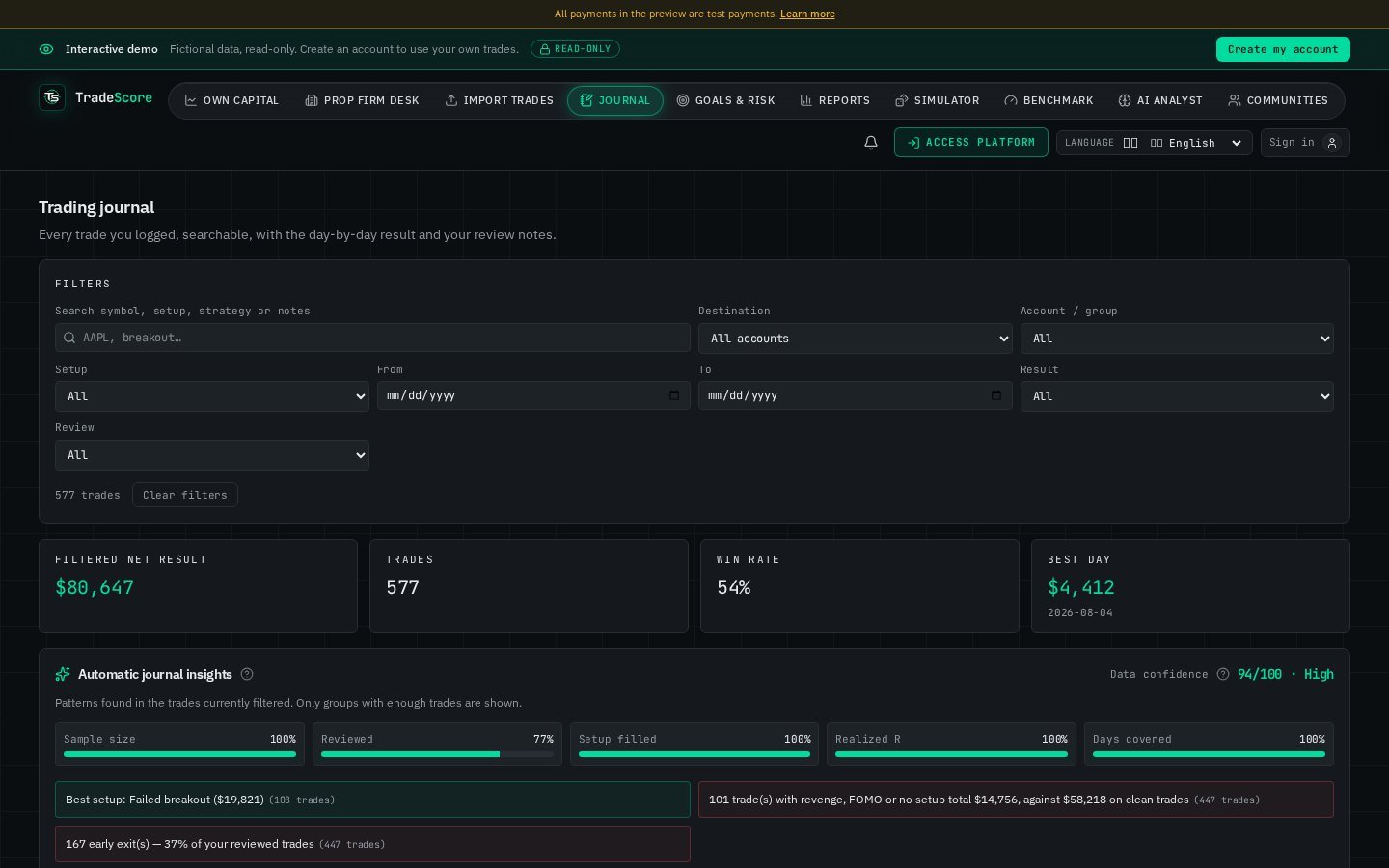Click the From date field
1389x868 pixels.
533,395
